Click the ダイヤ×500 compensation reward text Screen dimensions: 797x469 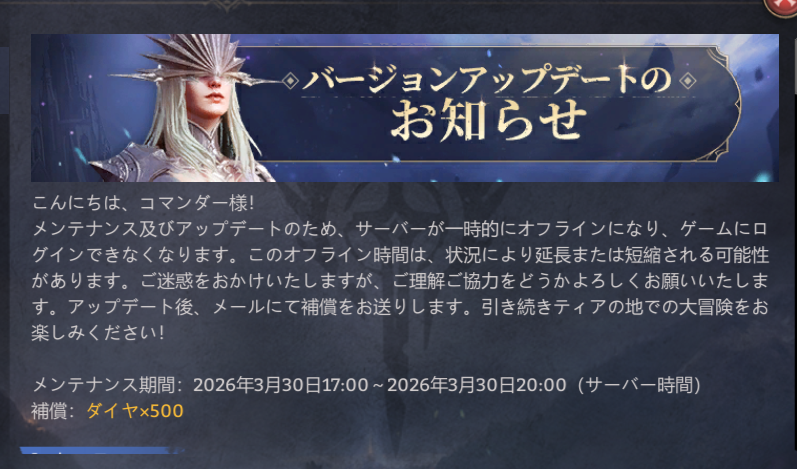click(135, 411)
